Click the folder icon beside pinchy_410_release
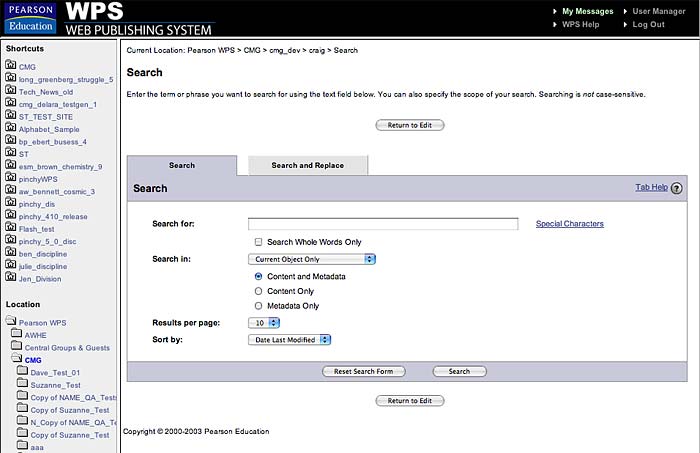 pyautogui.click(x=11, y=215)
